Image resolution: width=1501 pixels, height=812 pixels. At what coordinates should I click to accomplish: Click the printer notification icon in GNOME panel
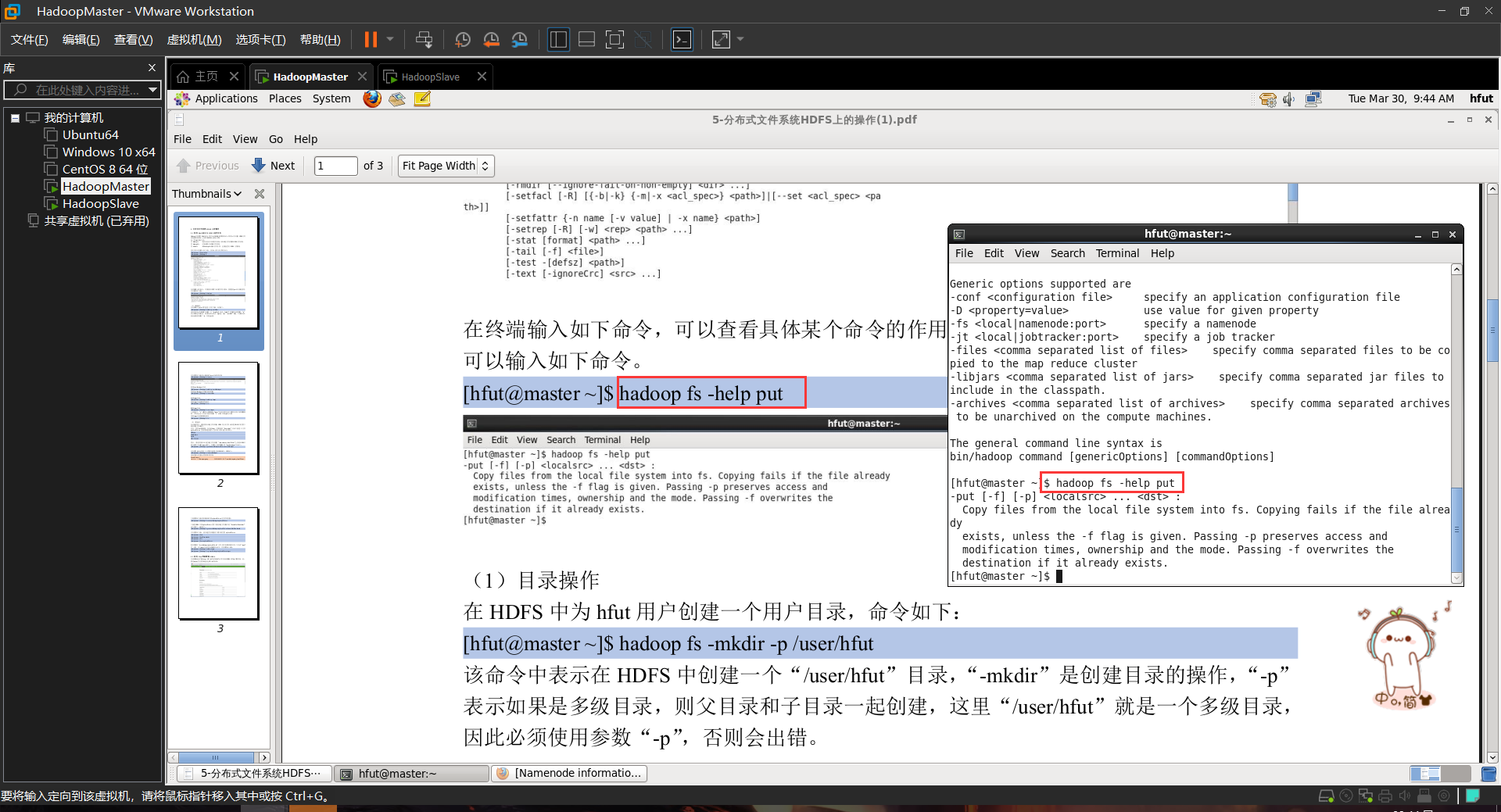click(x=1267, y=98)
